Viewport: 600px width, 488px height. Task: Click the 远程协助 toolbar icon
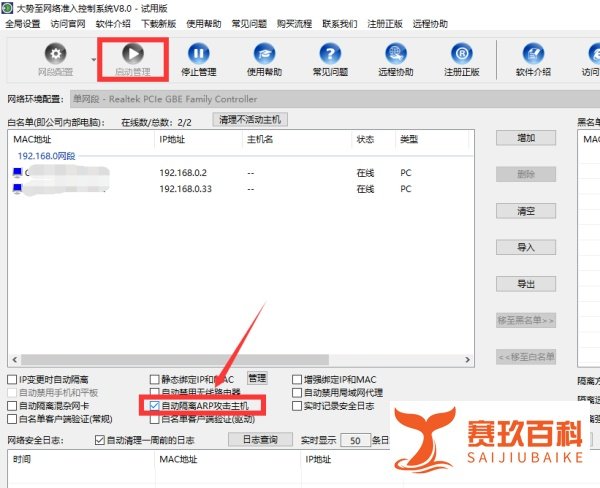click(x=396, y=54)
